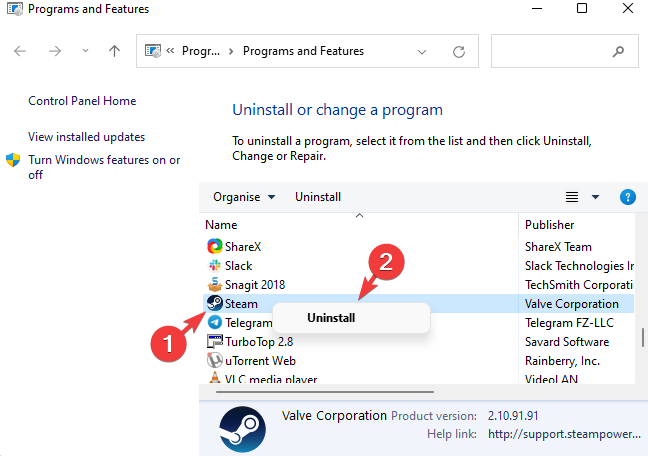Expand the address bar history dropdown
The width and height of the screenshot is (648, 456).
pos(422,52)
